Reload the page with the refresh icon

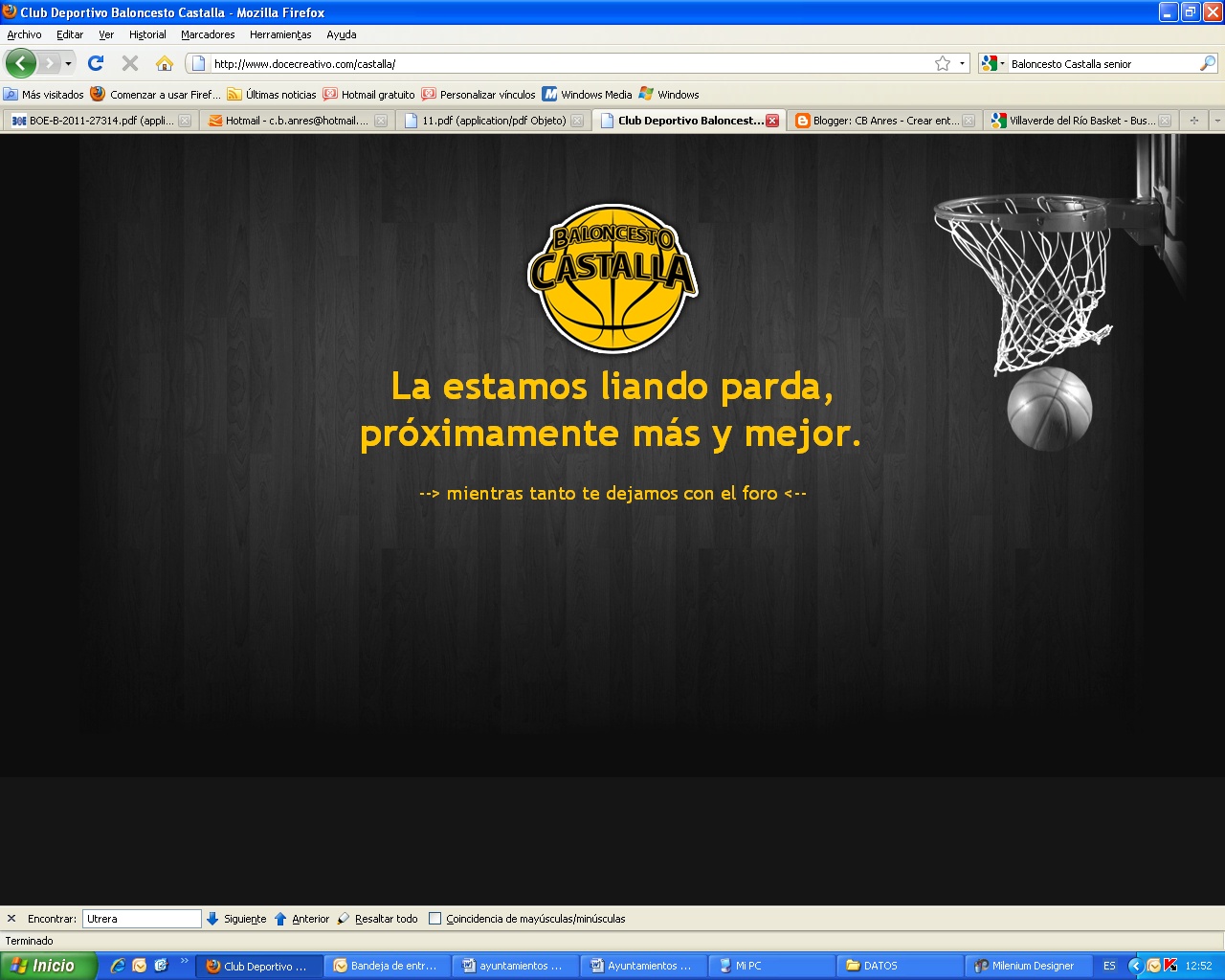pyautogui.click(x=96, y=63)
